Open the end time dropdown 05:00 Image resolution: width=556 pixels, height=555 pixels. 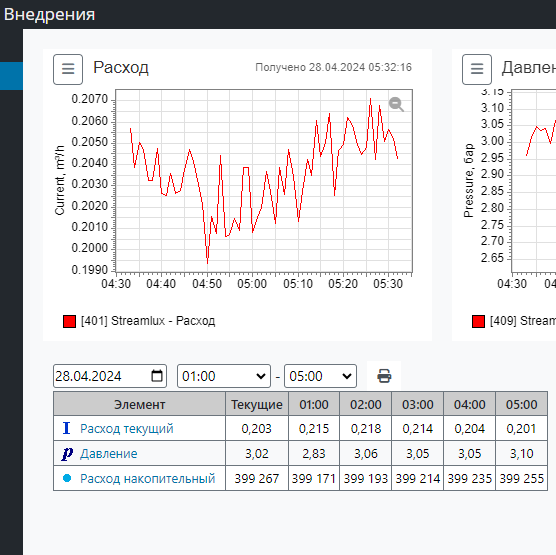[x=320, y=376]
